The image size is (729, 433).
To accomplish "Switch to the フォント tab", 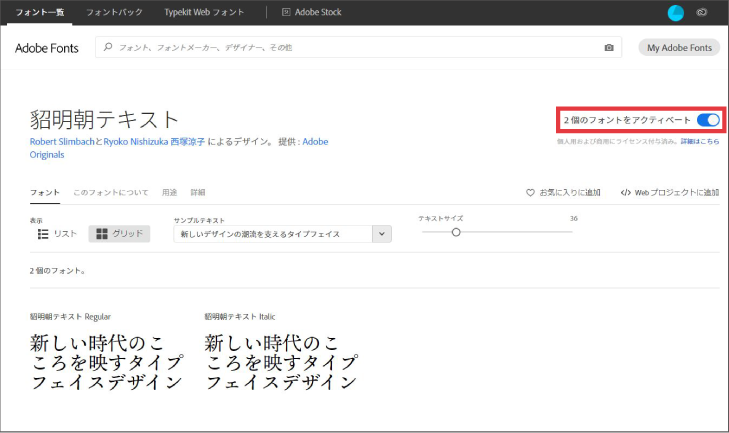I will point(45,193).
